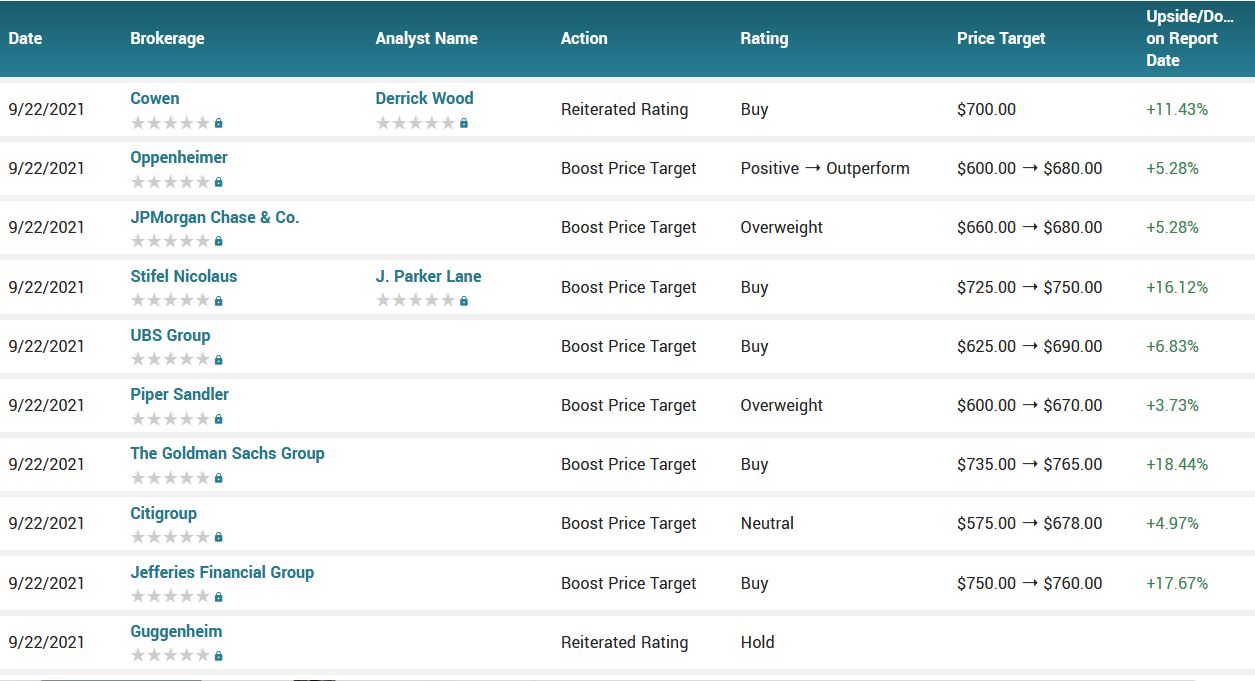Click the star rating under Citigroup
This screenshot has width=1255, height=681.
pos(171,537)
